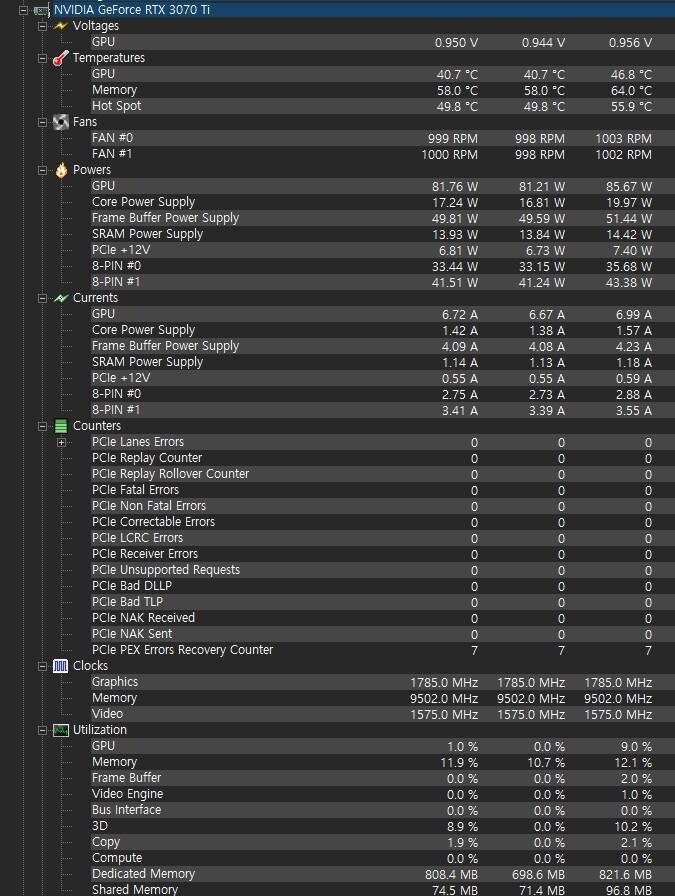Select the PCIe Bad DLLP row

(x=382, y=586)
